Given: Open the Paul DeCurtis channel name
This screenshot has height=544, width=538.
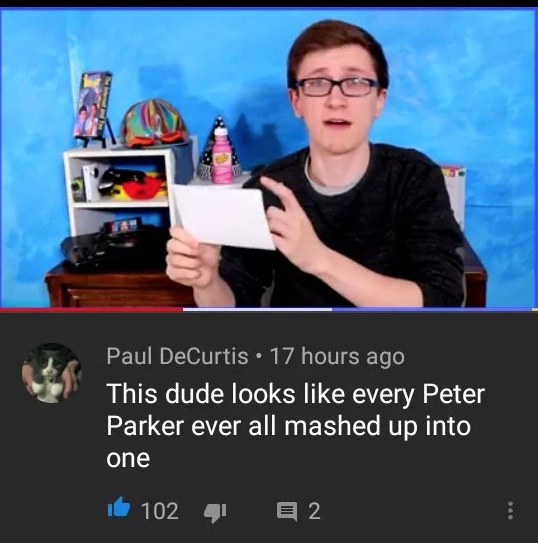Looking at the screenshot, I should (x=177, y=356).
